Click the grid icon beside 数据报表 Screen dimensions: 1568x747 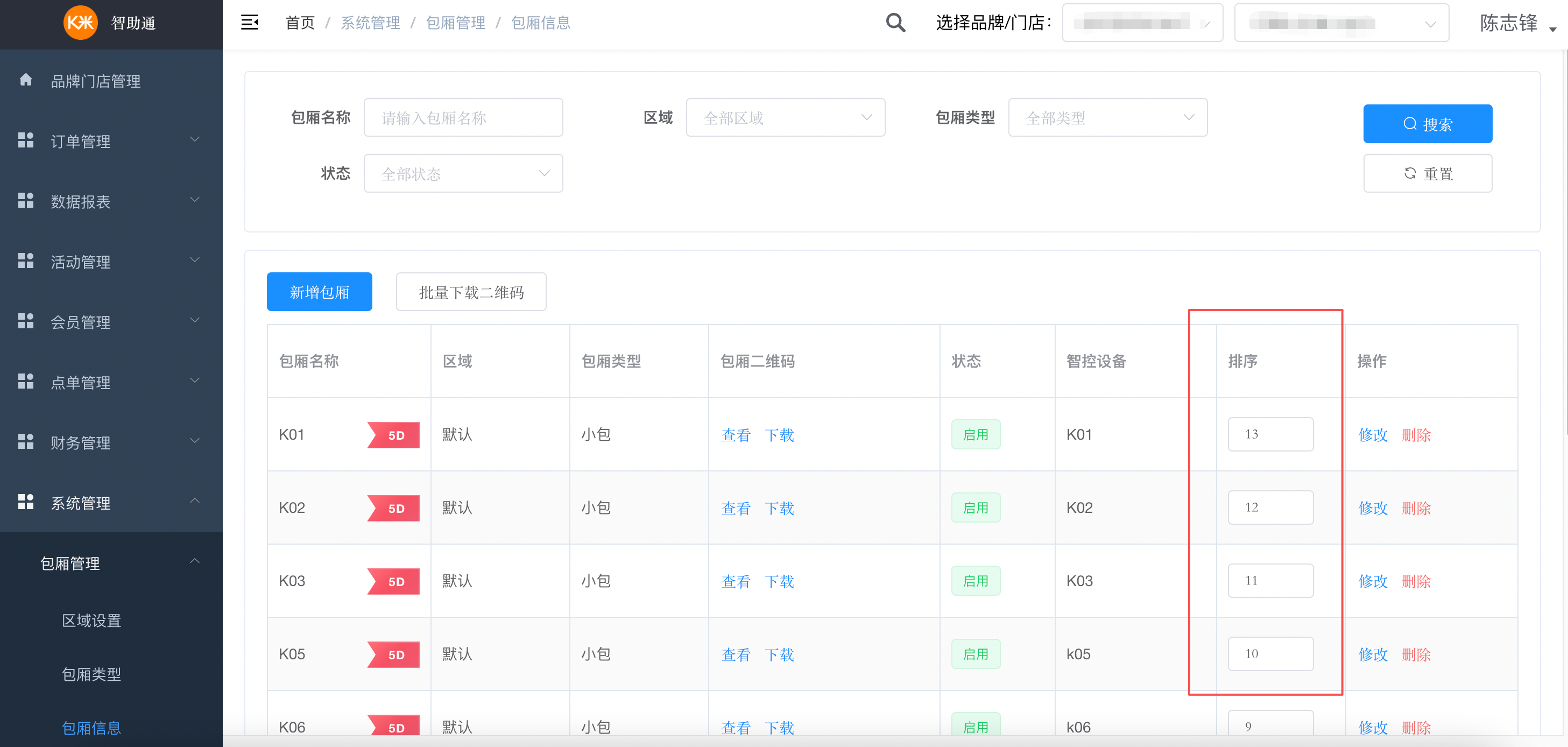[26, 201]
